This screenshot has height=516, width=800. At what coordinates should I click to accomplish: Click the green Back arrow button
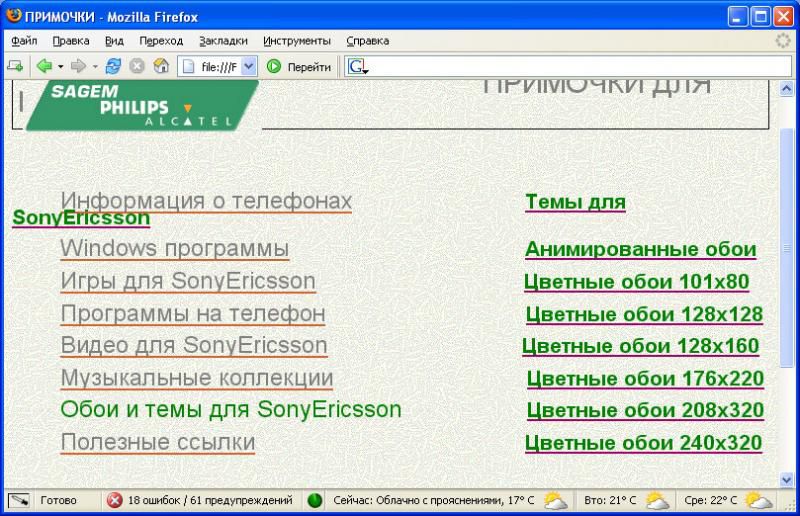point(44,67)
